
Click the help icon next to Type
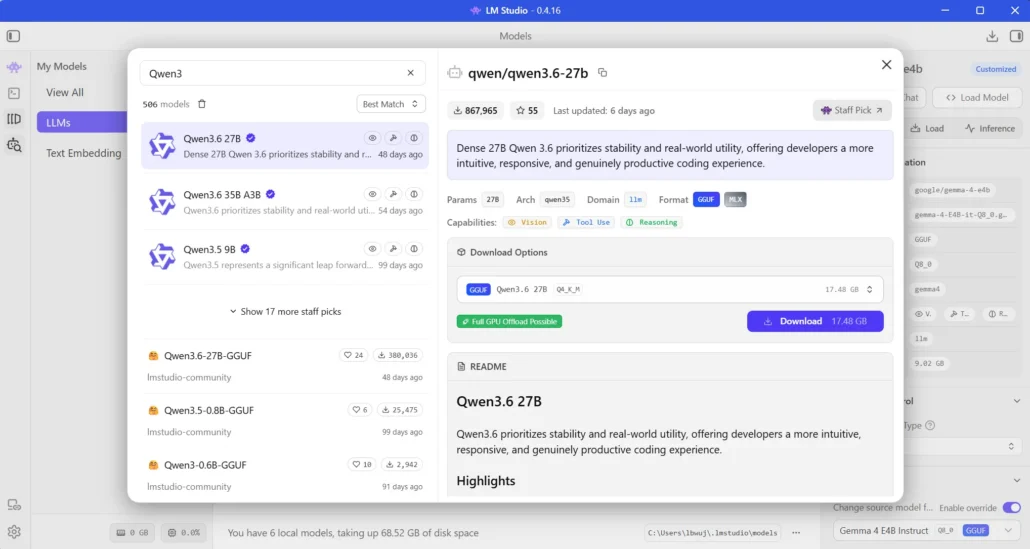pos(929,426)
